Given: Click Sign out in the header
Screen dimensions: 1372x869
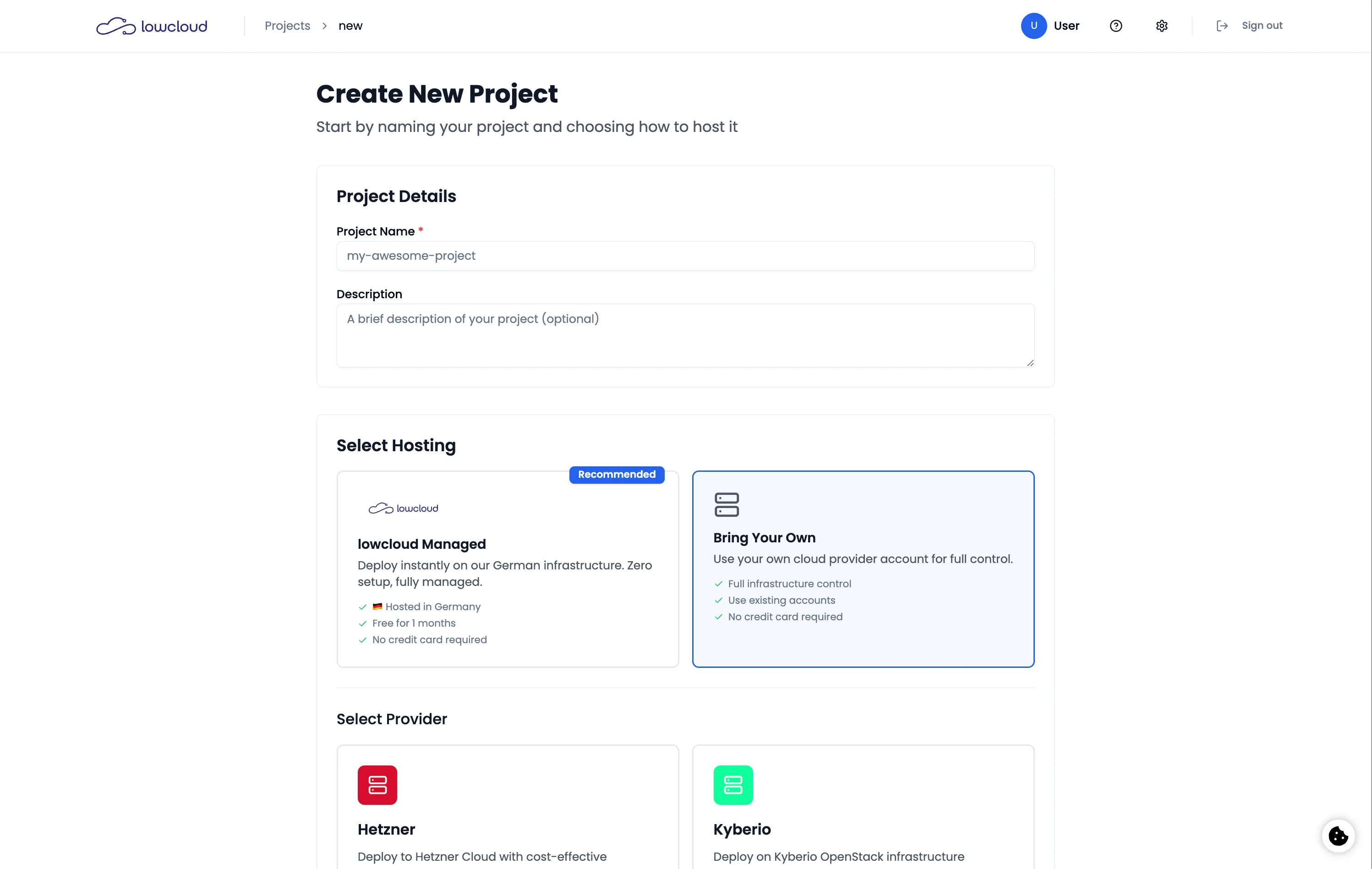Looking at the screenshot, I should [1263, 26].
